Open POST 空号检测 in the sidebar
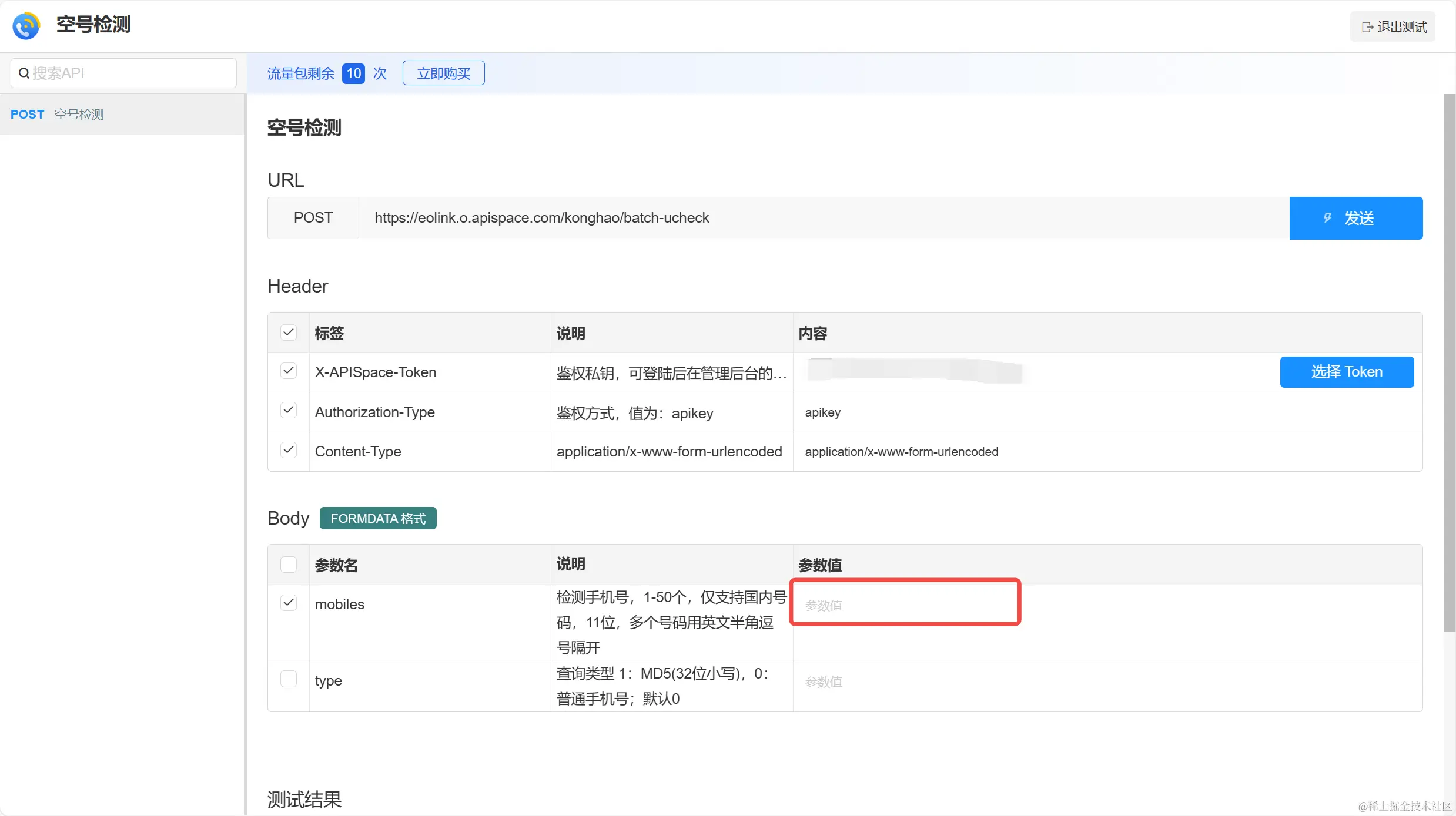Screen dimensions: 1456x816 (x=79, y=115)
